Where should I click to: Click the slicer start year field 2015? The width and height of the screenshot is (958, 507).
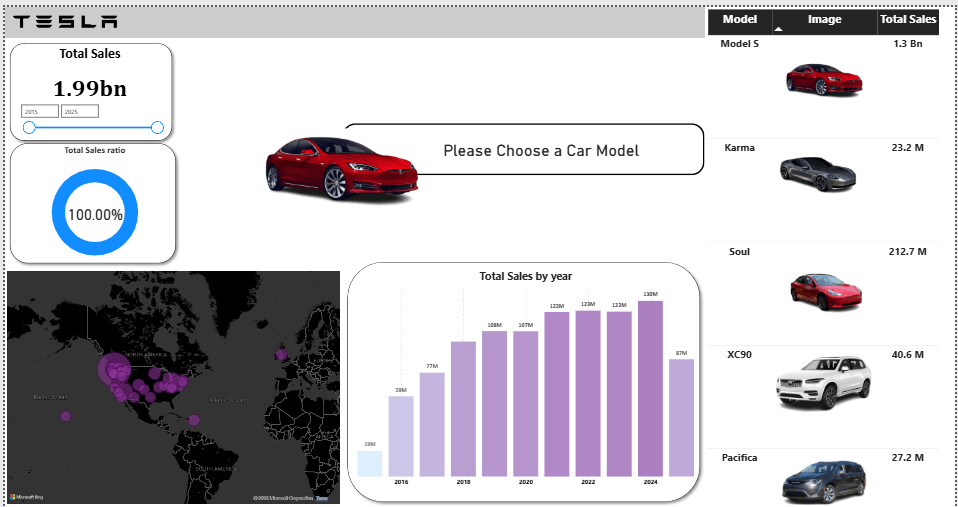tap(40, 111)
